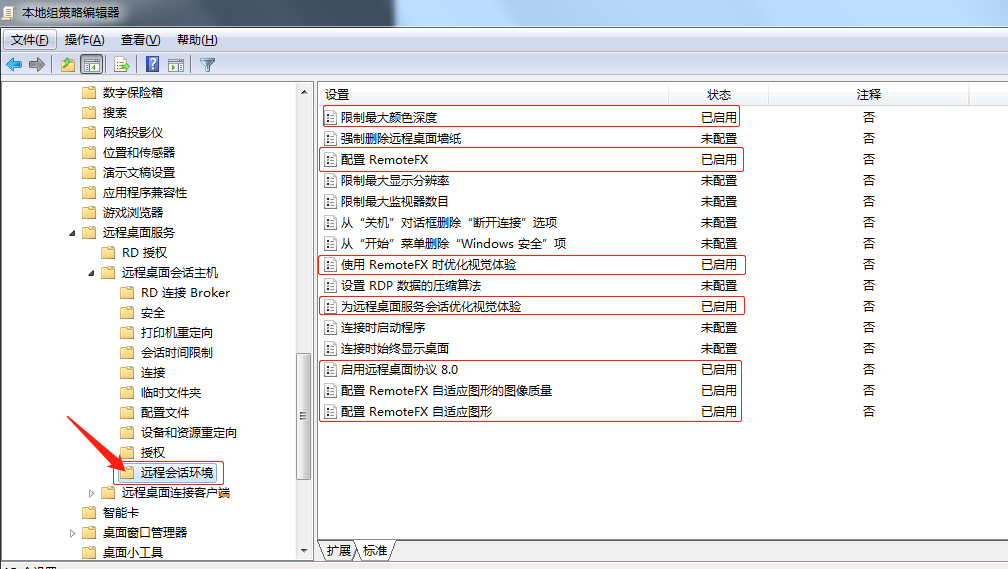Click the folder icon beside 桌面小工具
The image size is (1008, 569).
pos(89,552)
